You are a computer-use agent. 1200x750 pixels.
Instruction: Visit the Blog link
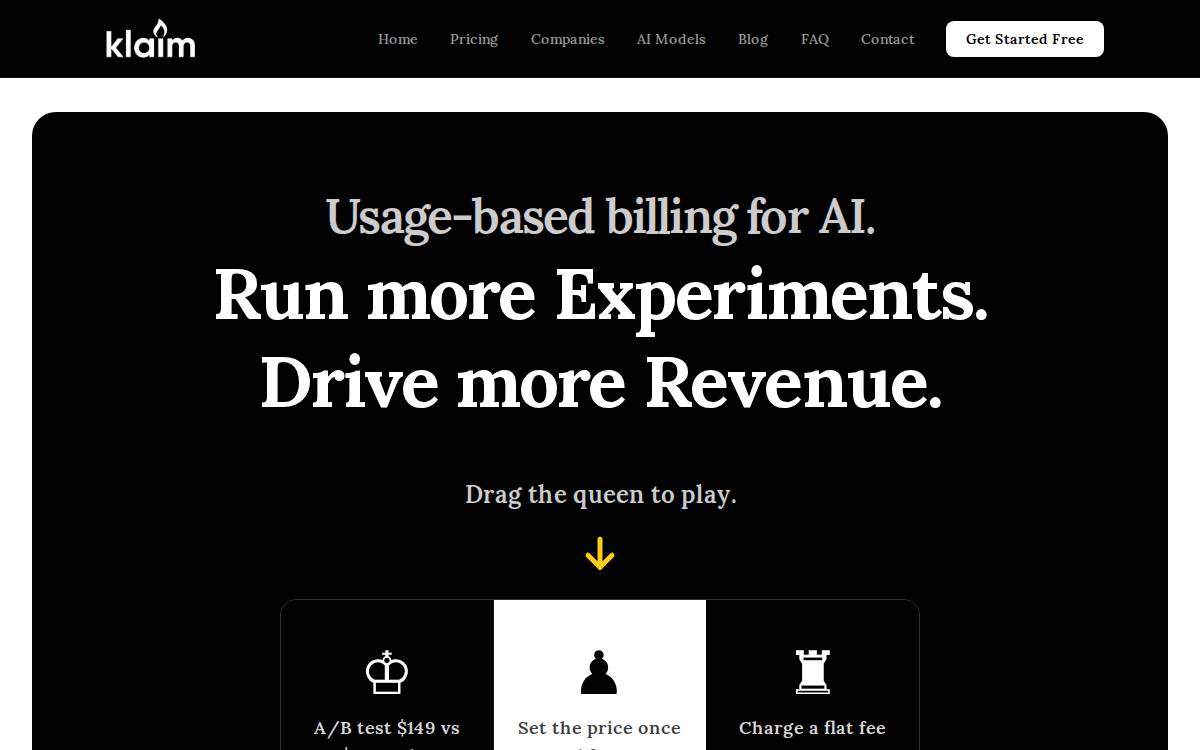click(x=753, y=39)
